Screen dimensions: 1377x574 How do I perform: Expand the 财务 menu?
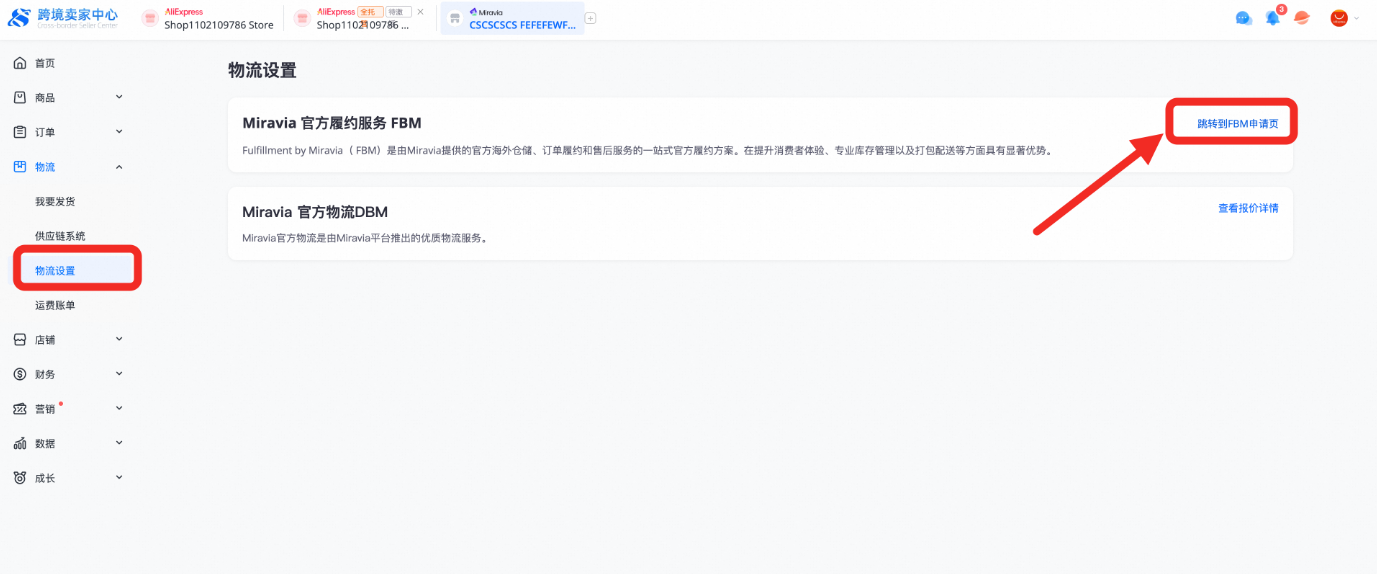click(x=119, y=374)
